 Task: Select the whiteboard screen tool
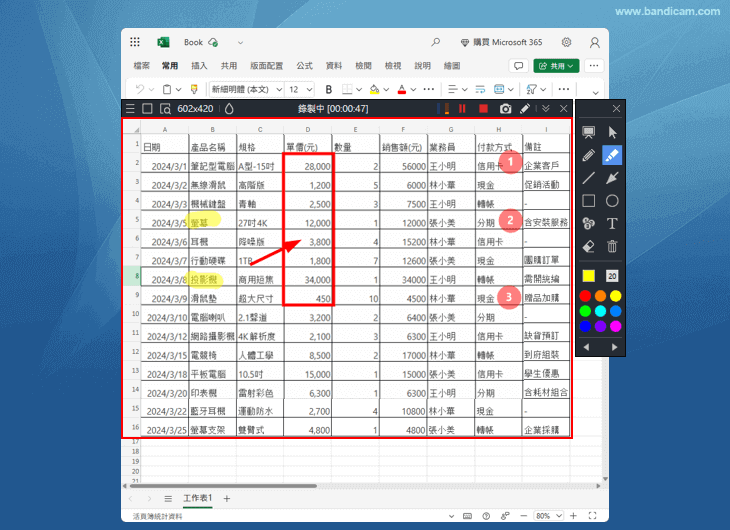click(x=588, y=133)
